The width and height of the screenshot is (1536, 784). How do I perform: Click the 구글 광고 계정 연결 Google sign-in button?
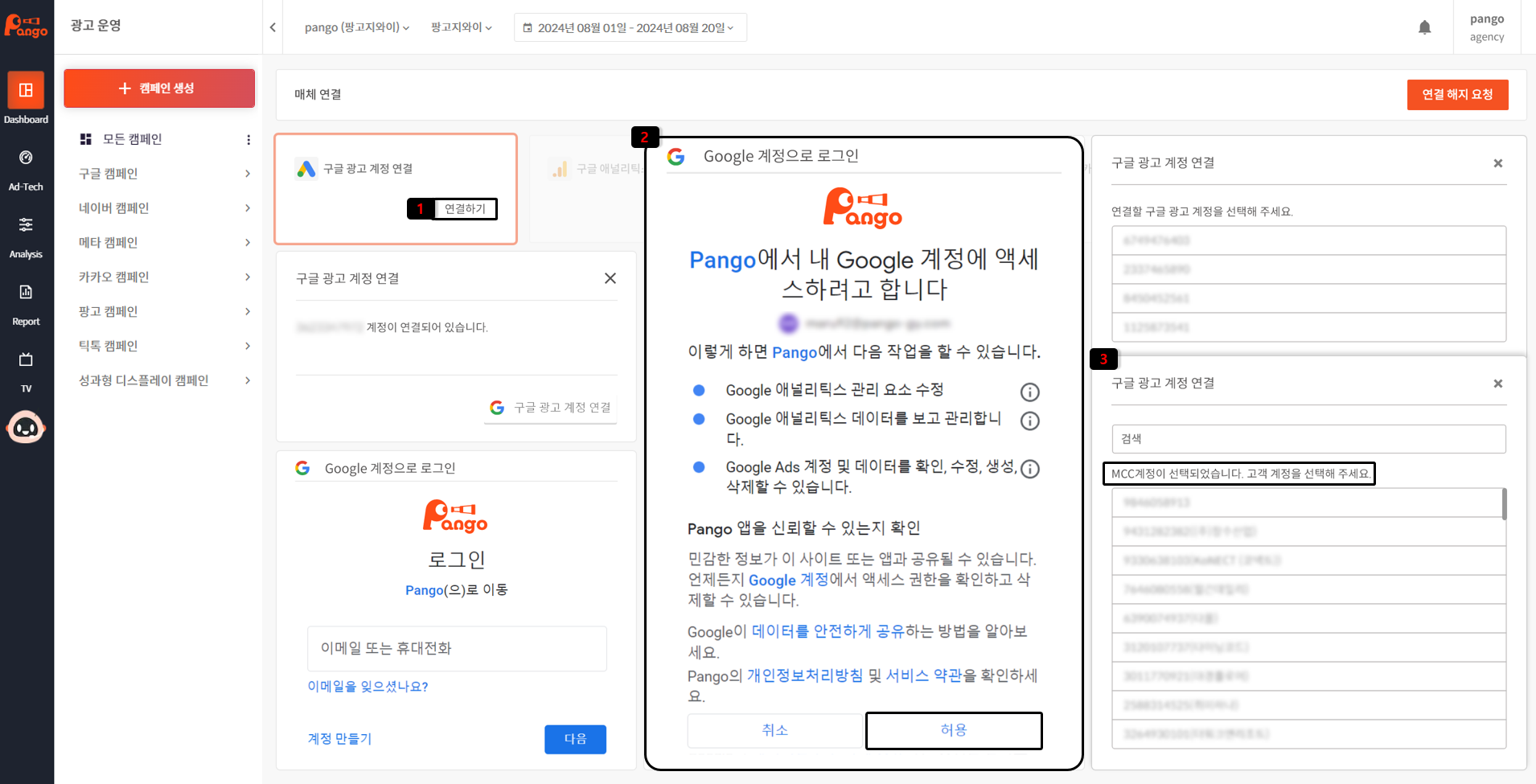tap(552, 408)
